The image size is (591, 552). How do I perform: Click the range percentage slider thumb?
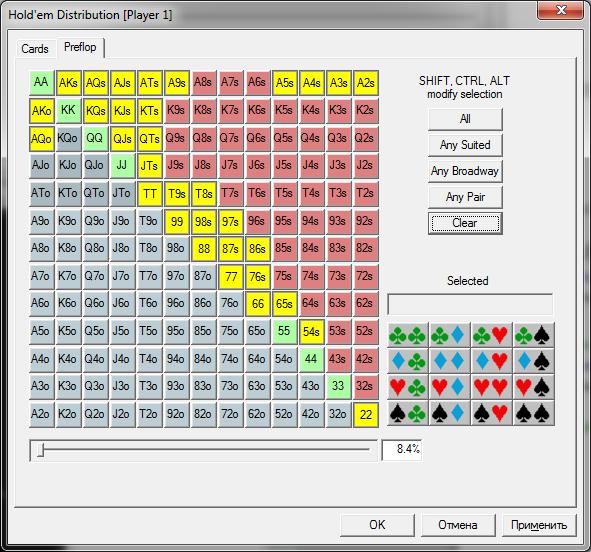[x=41, y=450]
